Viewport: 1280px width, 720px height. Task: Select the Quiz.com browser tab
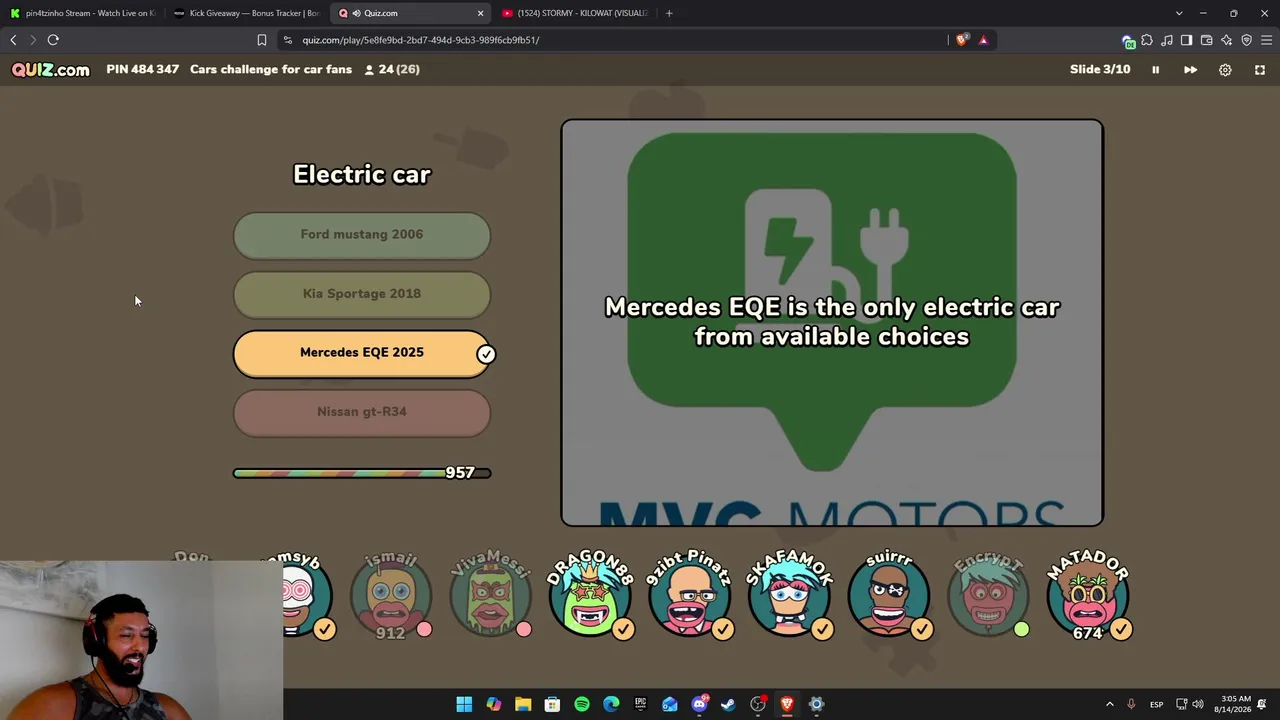(410, 13)
